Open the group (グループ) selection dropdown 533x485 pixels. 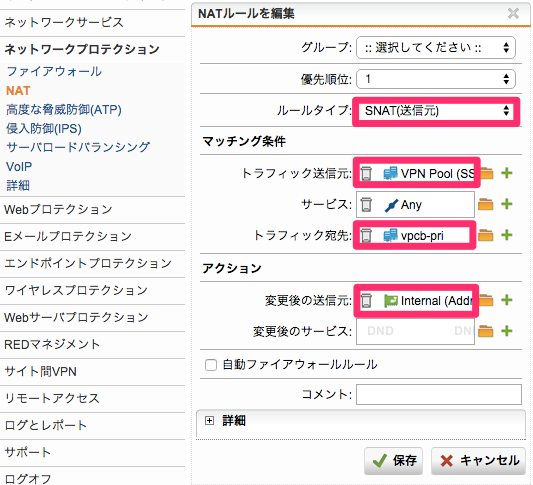[x=436, y=48]
